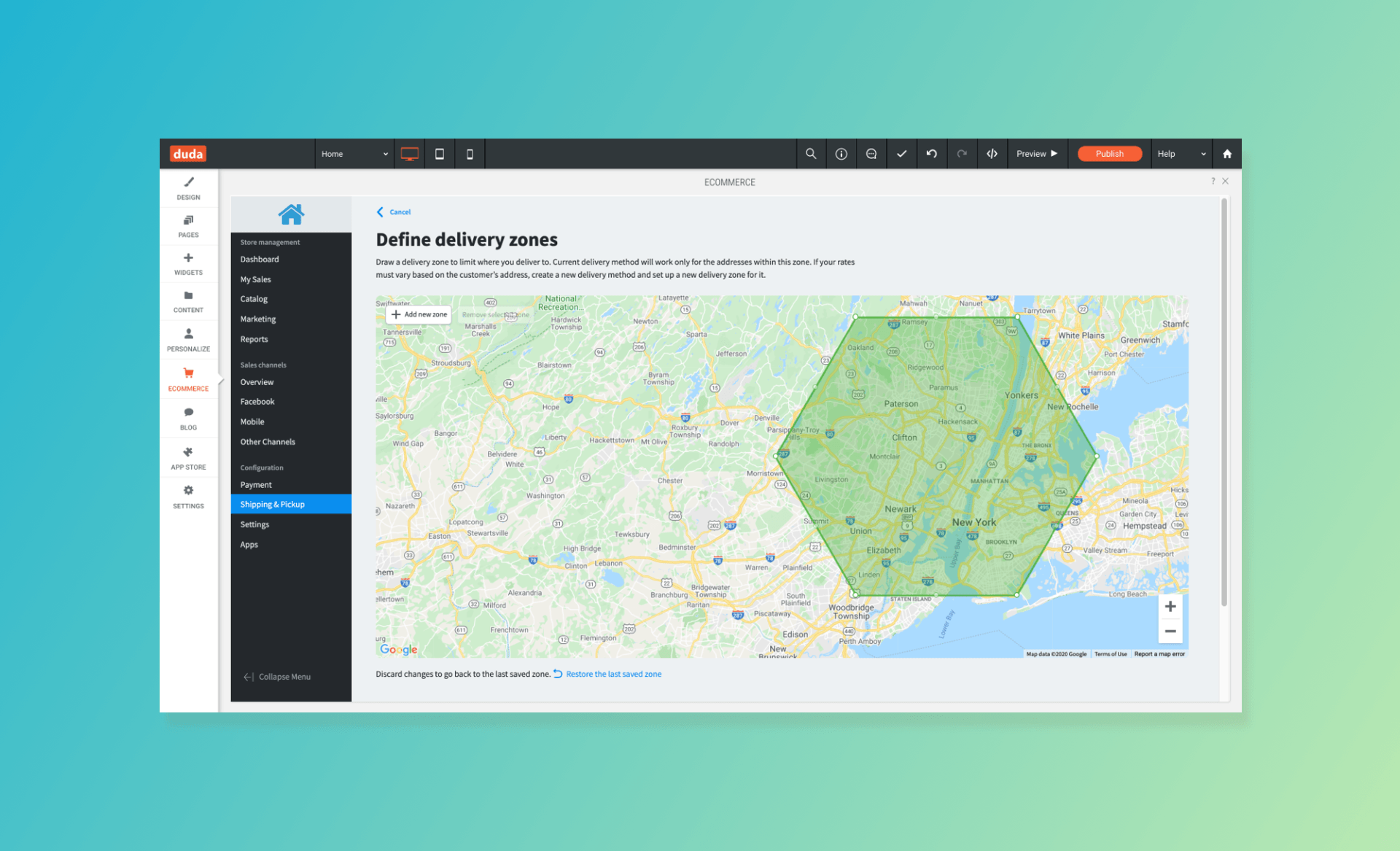Expand the Help menu chevron
Viewport: 1400px width, 851px height.
click(x=1202, y=153)
